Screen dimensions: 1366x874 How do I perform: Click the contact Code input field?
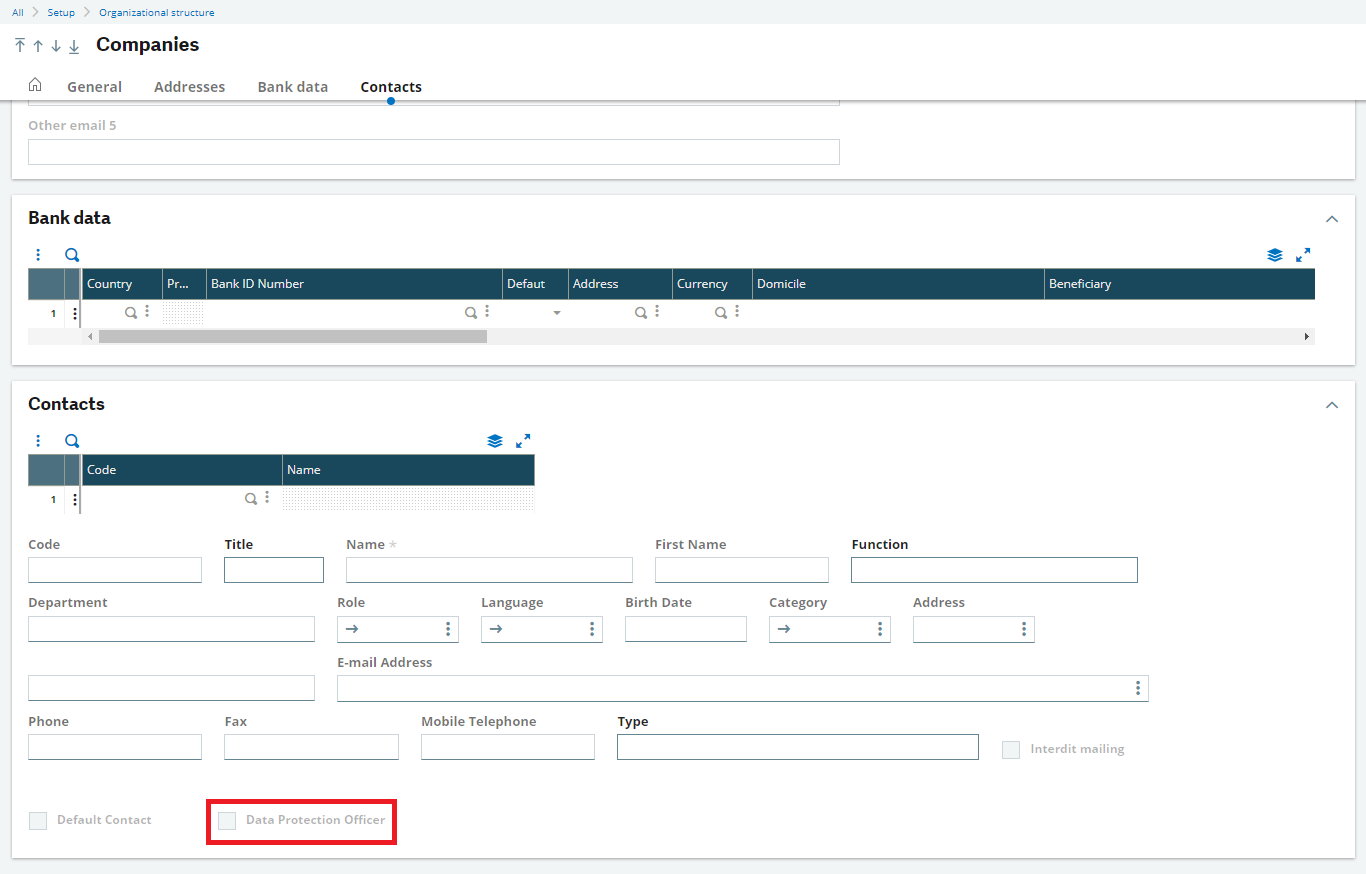point(115,570)
